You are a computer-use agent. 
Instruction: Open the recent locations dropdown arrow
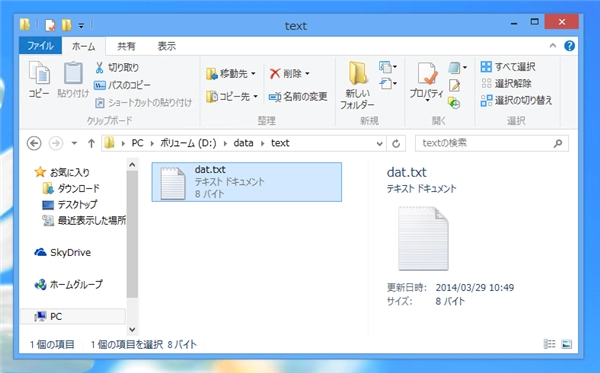[74, 143]
